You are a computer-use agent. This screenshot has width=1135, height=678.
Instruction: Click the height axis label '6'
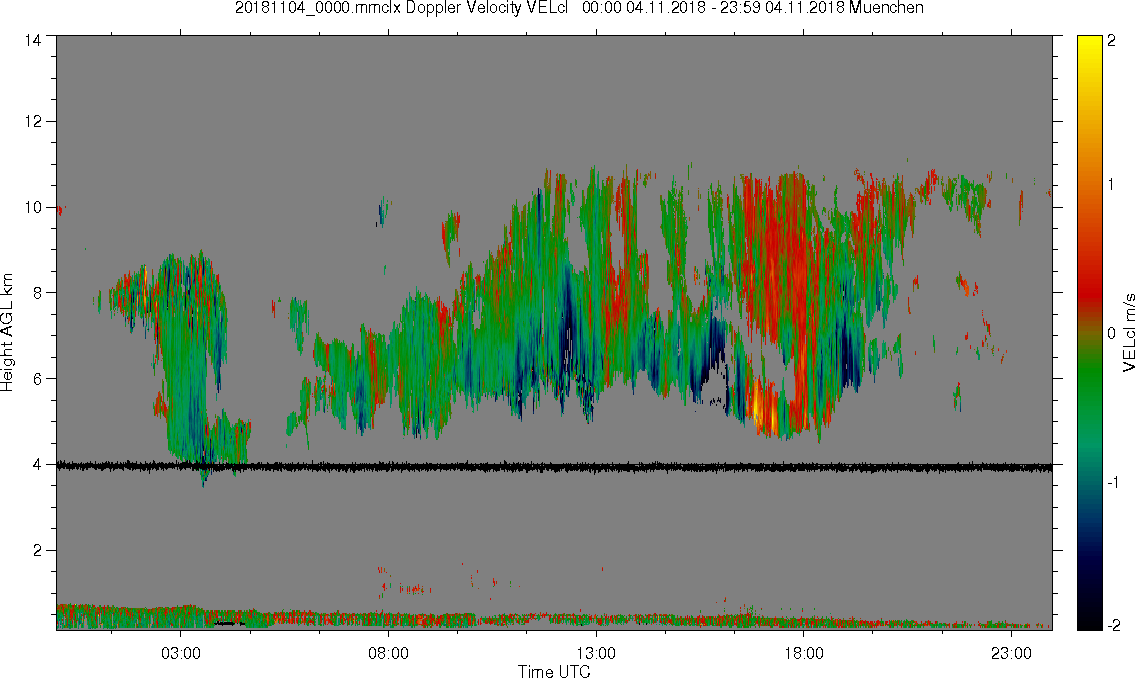coord(38,378)
